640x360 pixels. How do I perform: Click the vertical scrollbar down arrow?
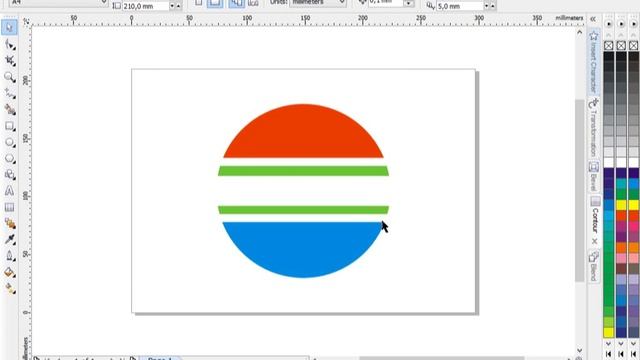click(x=580, y=351)
